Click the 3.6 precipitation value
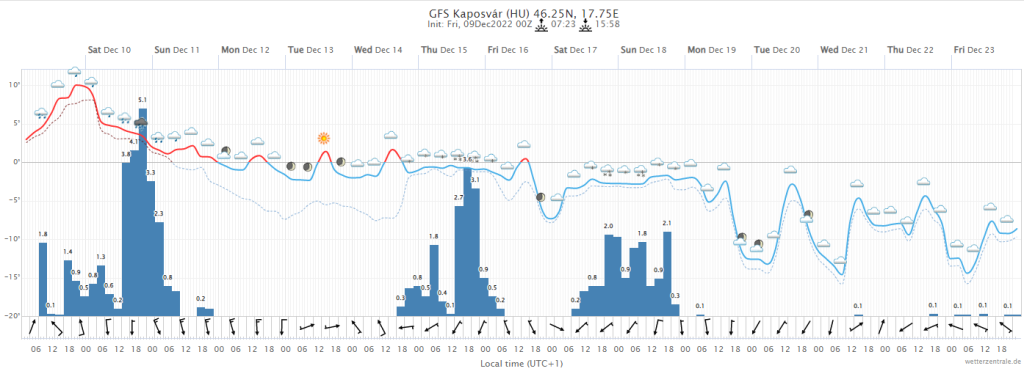The height and width of the screenshot is (374, 1024). (x=467, y=159)
